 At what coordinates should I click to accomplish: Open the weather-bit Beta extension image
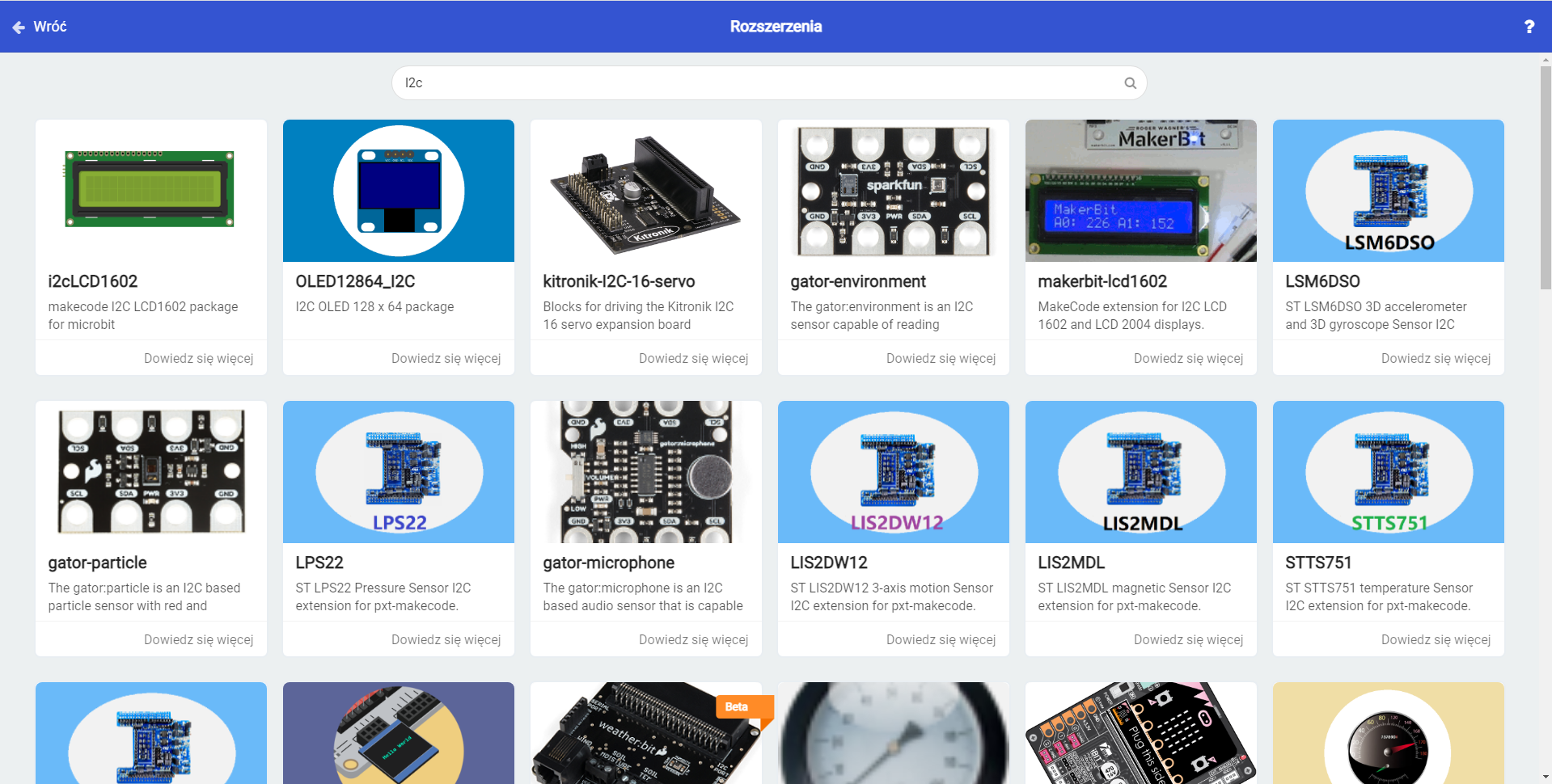[646, 733]
